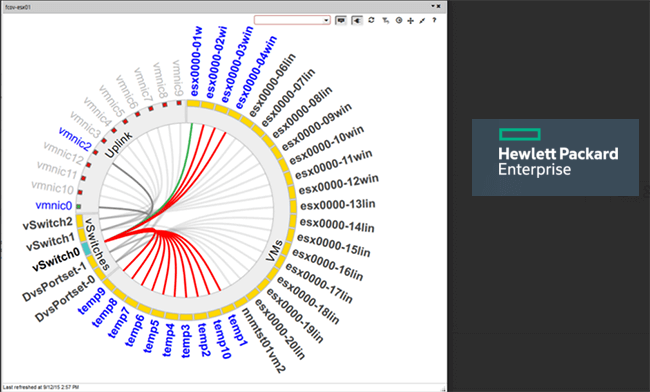Screen dimensions: 650x392
Task: Click the Uplink group label
Action: (119, 144)
